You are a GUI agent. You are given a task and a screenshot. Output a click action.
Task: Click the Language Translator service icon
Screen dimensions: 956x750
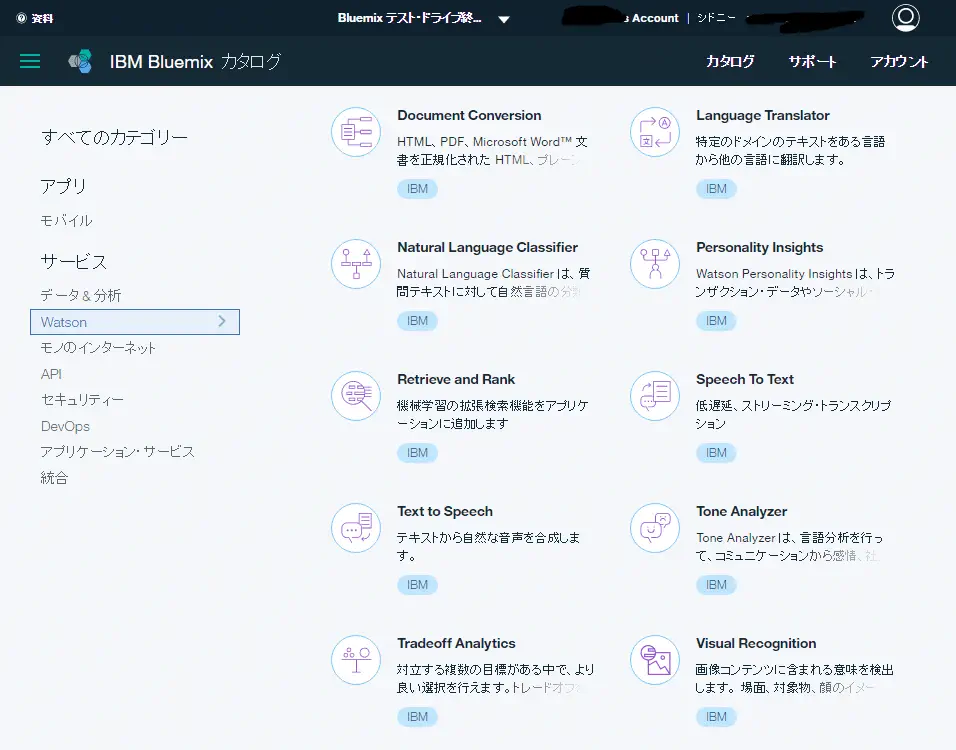point(655,132)
